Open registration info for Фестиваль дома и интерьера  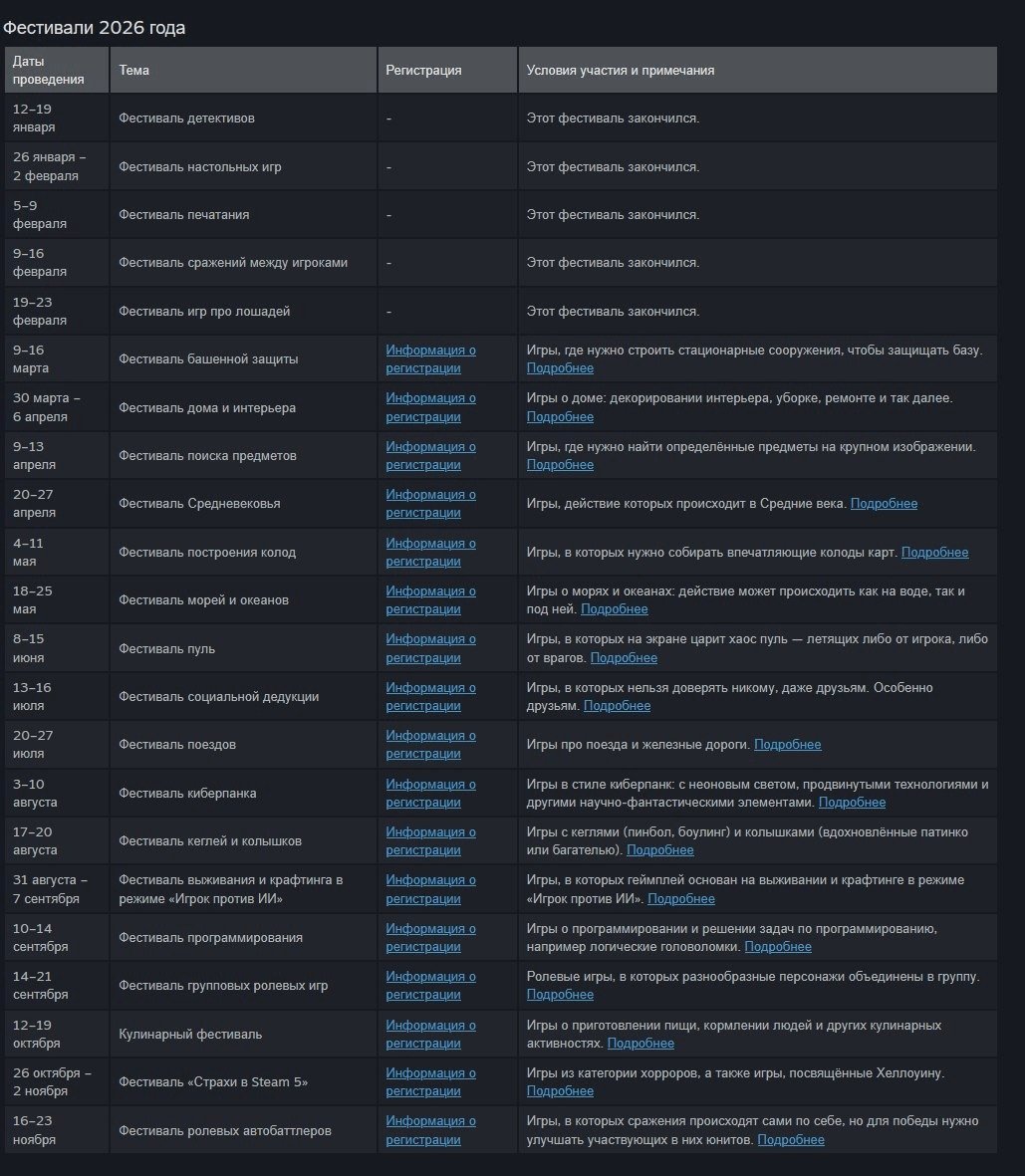[x=430, y=407]
